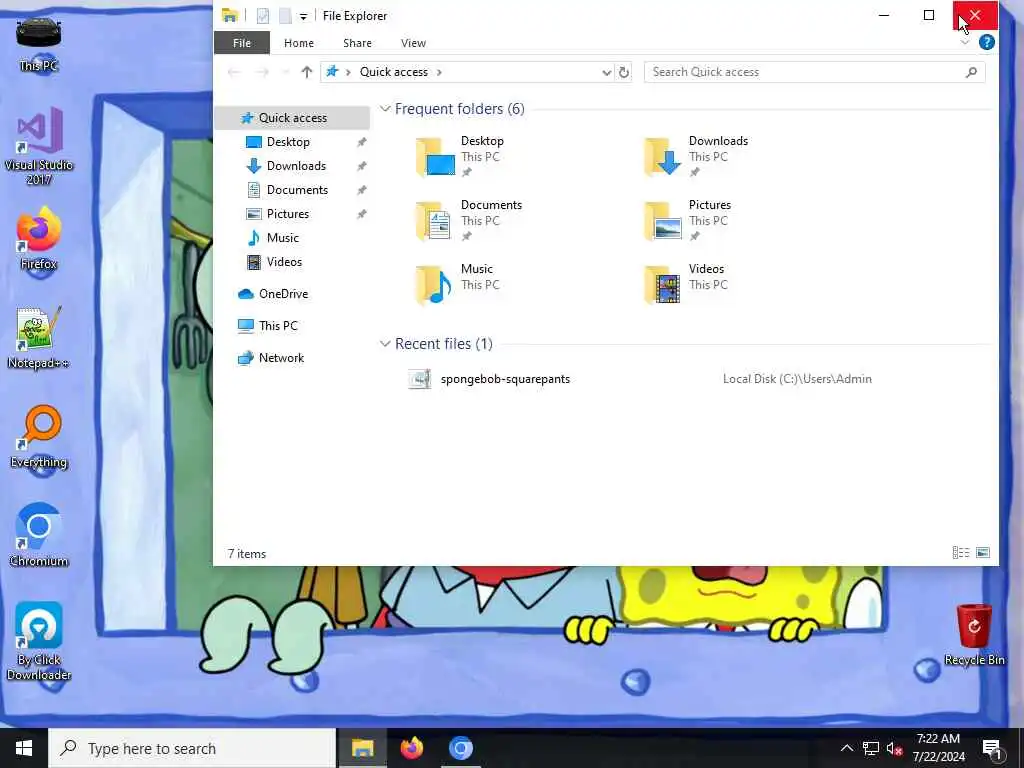Click File Explorer taskbar icon
Image resolution: width=1024 pixels, height=768 pixels.
(362, 748)
